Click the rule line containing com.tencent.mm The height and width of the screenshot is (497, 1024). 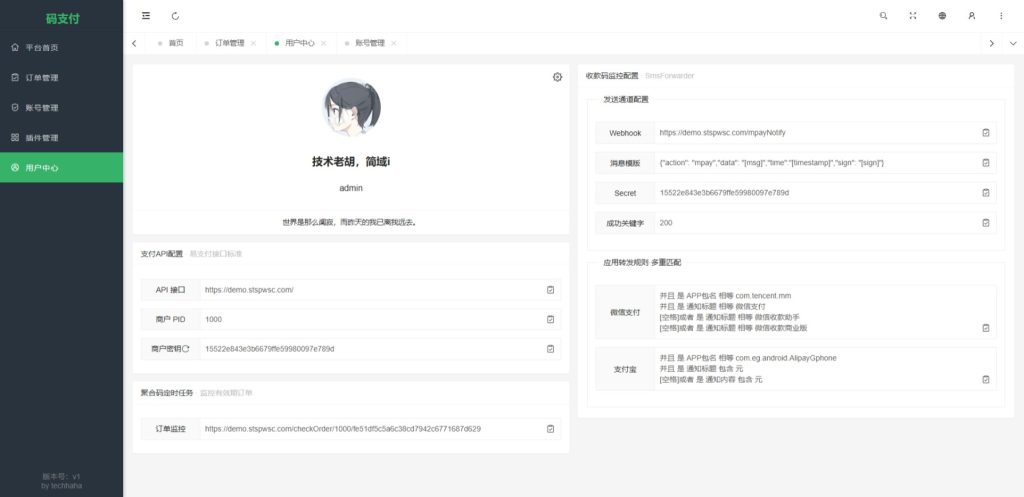click(726, 296)
